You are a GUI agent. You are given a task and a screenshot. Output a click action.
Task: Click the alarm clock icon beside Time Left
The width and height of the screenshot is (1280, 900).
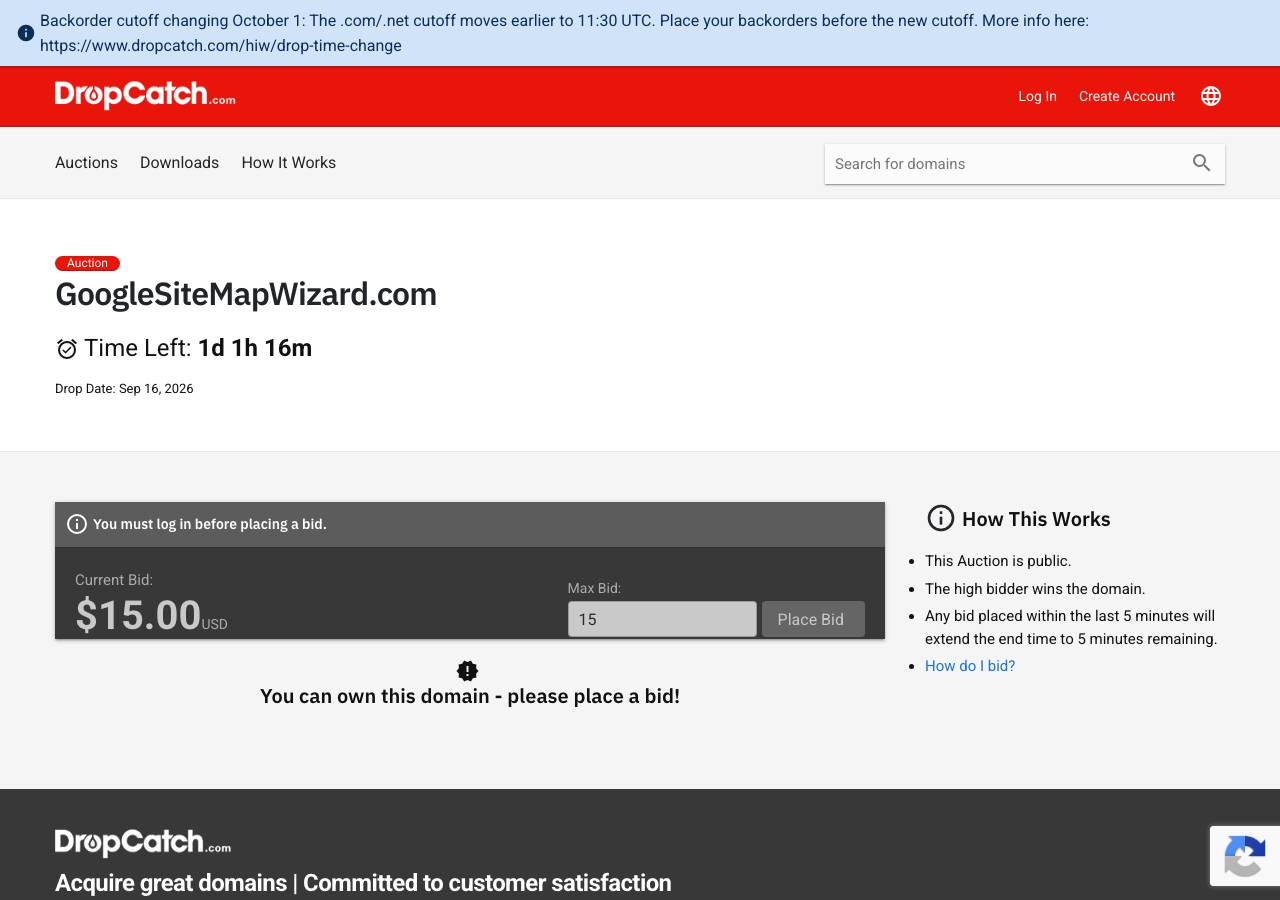click(67, 348)
